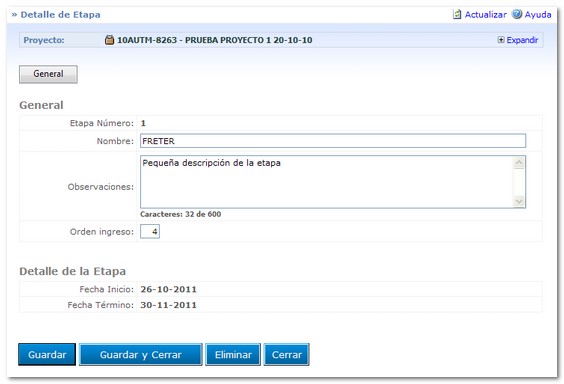Click the Ayuda help icon
This screenshot has width=564, height=384.
tap(517, 14)
